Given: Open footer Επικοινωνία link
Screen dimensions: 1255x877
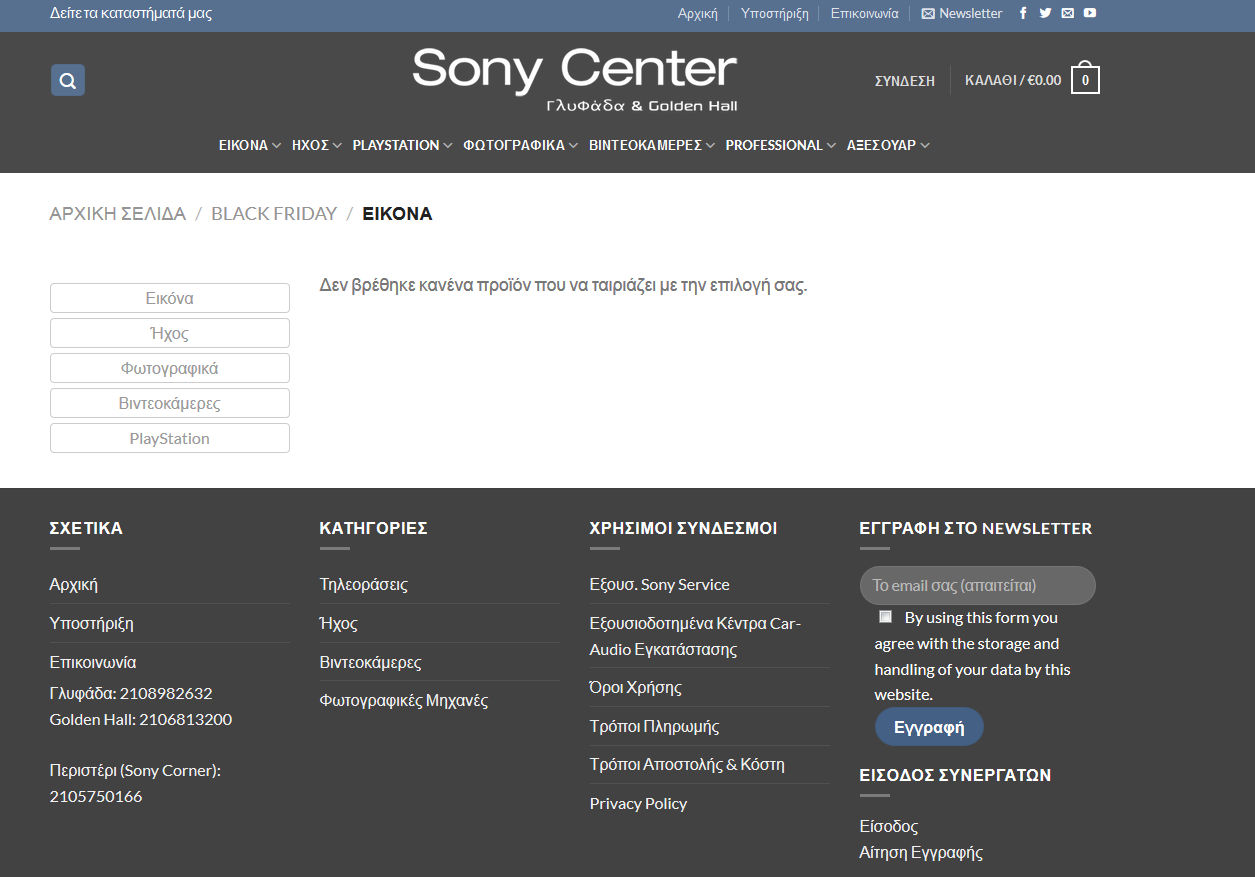Looking at the screenshot, I should tap(93, 662).
